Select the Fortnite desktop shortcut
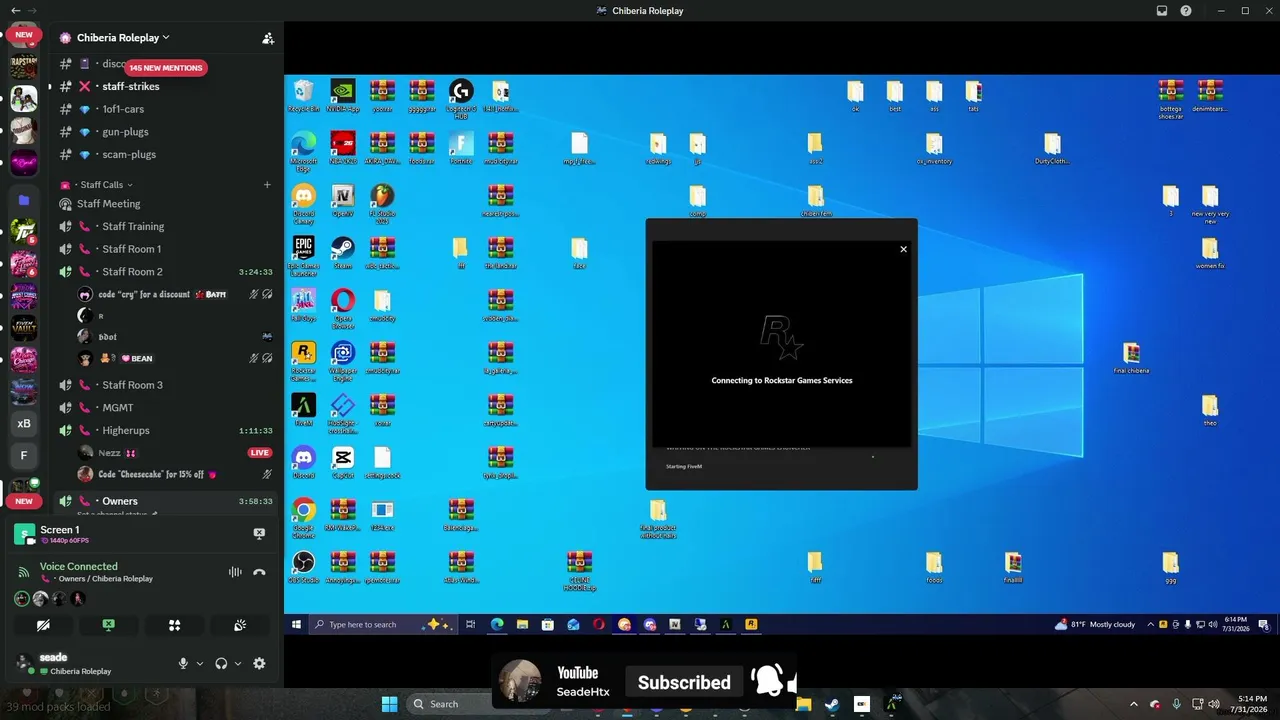Viewport: 1280px width, 720px height. [x=461, y=148]
